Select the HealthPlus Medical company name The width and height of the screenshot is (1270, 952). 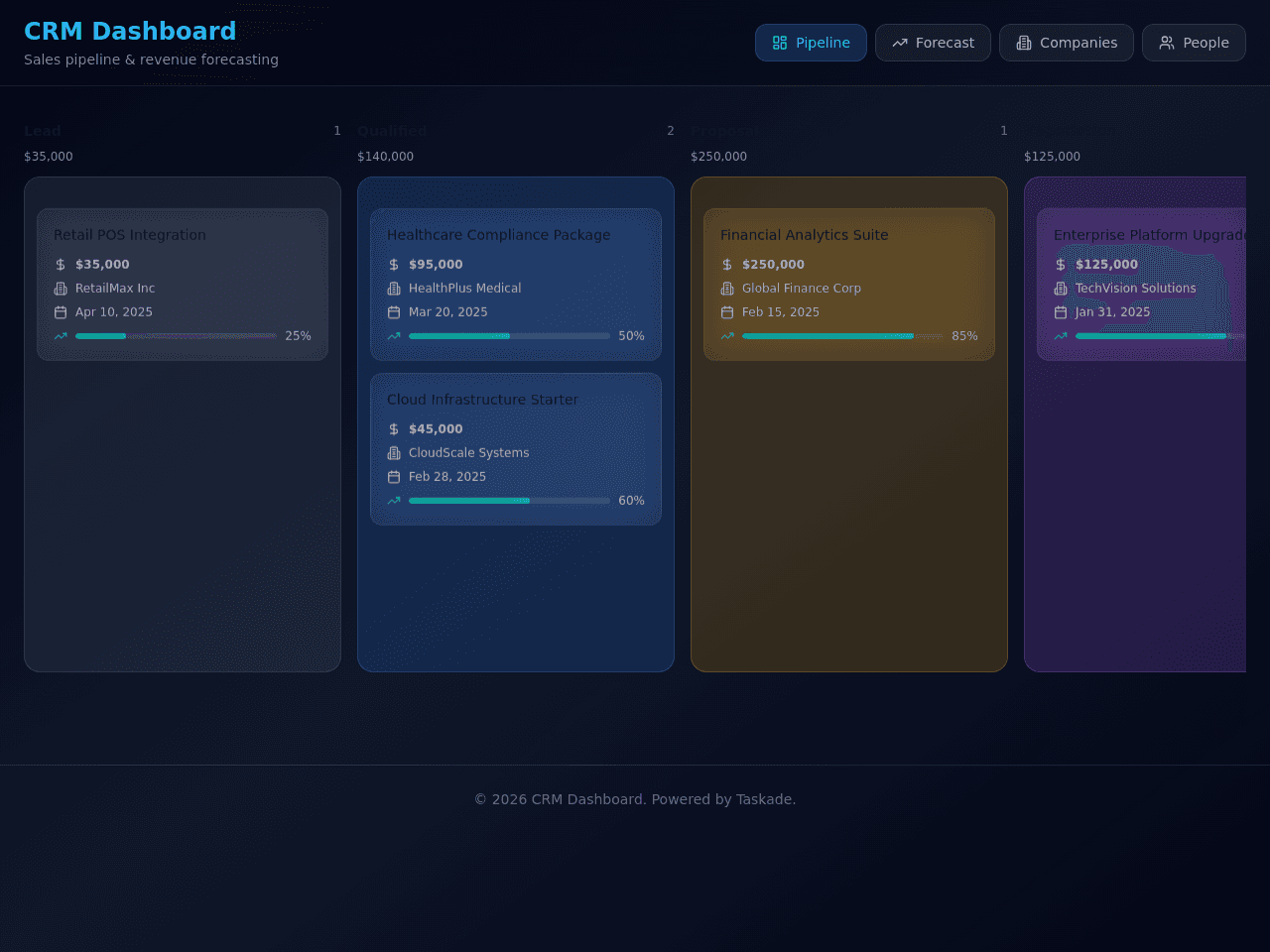pyautogui.click(x=465, y=289)
